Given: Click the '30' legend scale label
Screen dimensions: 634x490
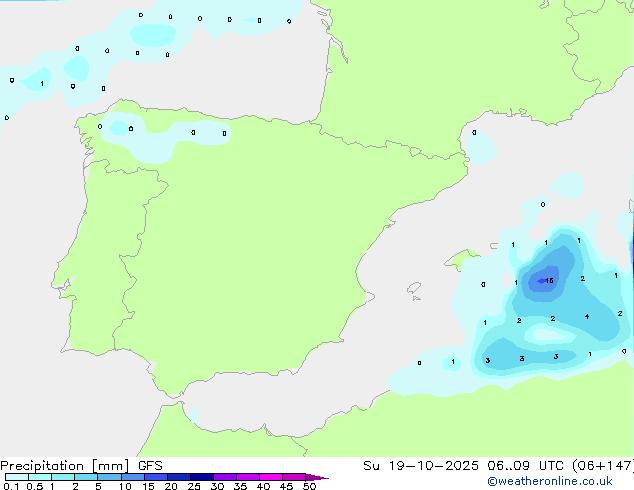Looking at the screenshot, I should pyautogui.click(x=217, y=486).
